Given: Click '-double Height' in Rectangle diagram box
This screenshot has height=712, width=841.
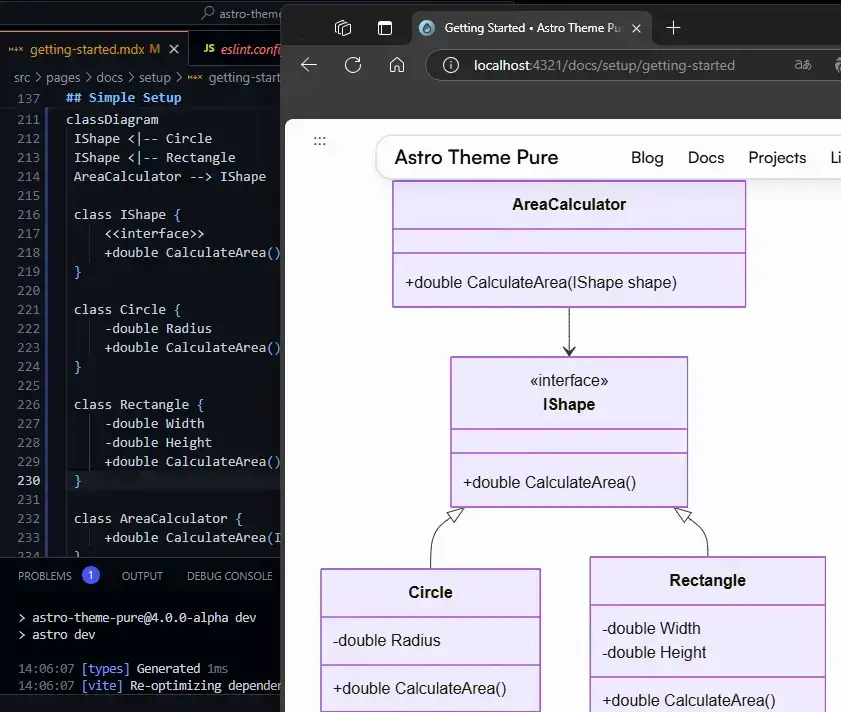Looking at the screenshot, I should tap(654, 652).
